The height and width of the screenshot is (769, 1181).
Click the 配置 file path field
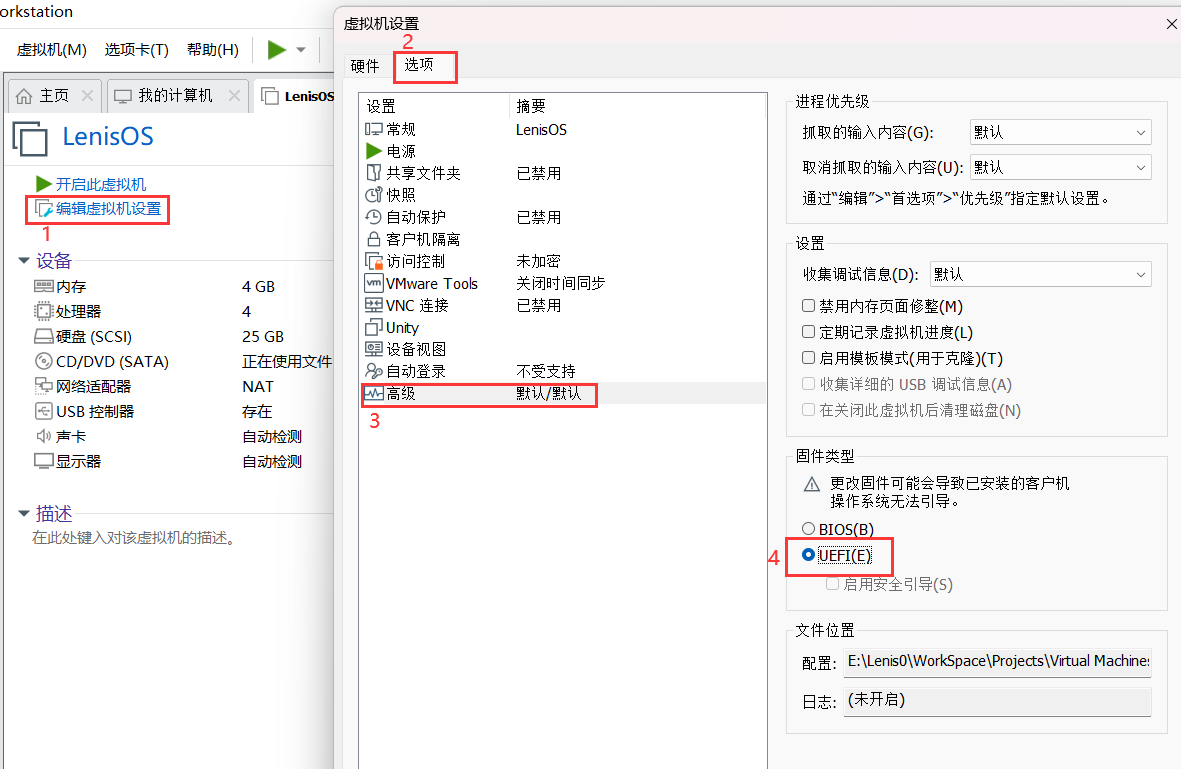[997, 662]
